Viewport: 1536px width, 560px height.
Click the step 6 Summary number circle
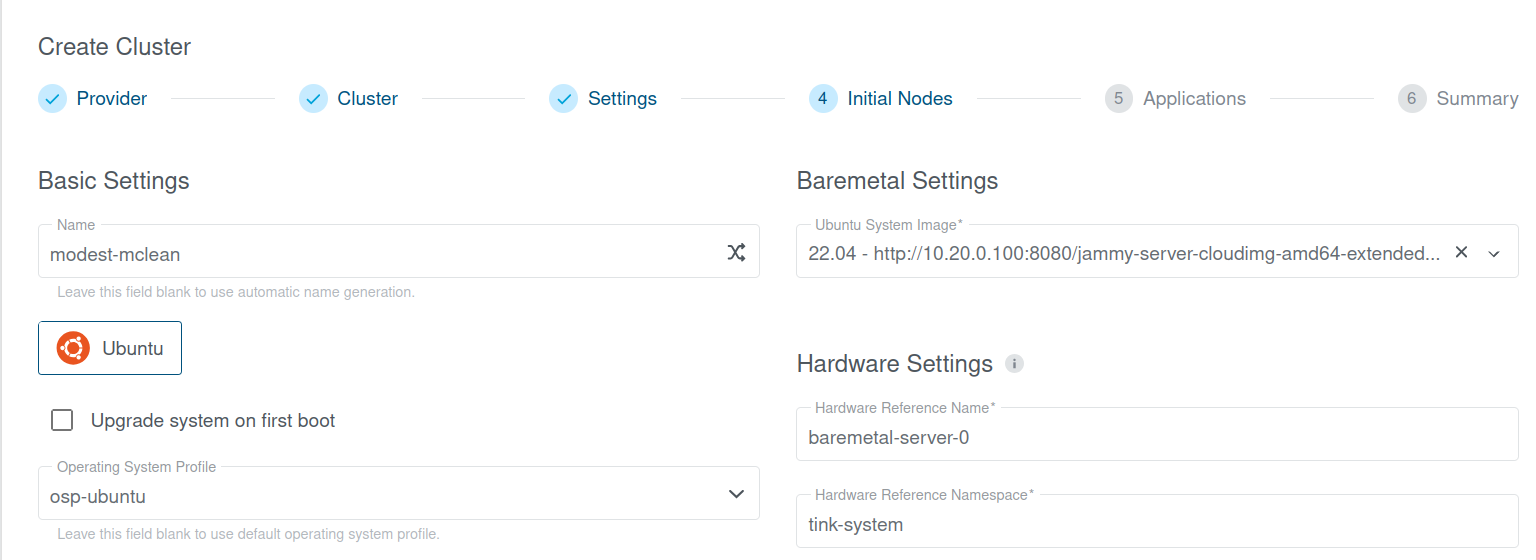click(x=1411, y=99)
